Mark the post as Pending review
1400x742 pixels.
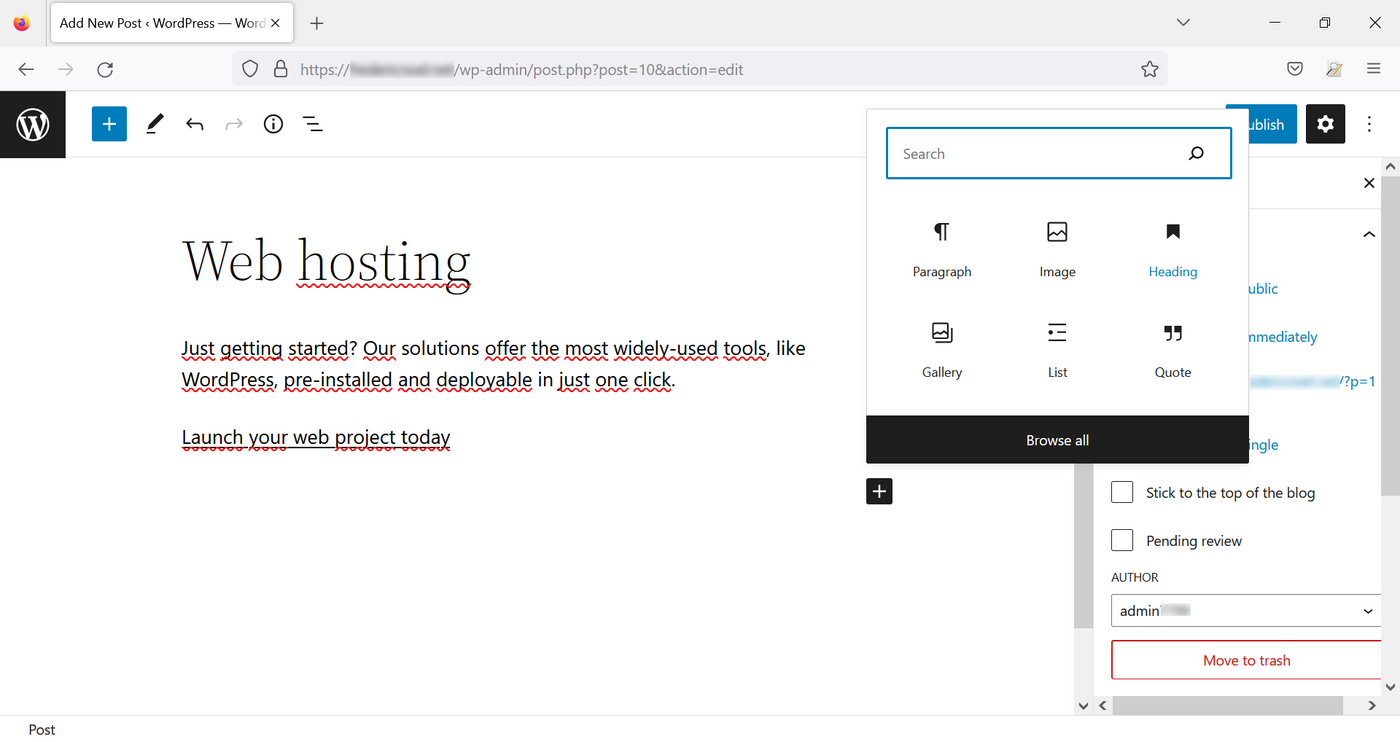click(1121, 540)
